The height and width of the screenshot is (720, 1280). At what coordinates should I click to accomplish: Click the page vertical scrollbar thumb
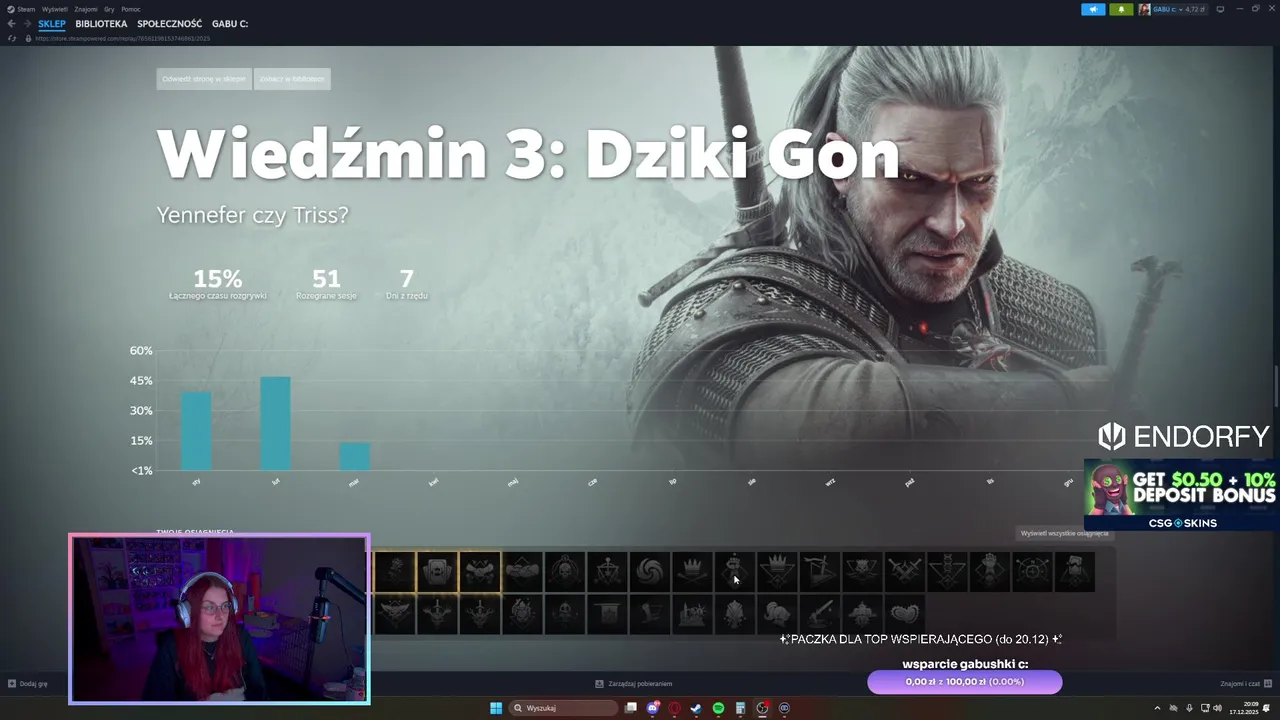1276,385
